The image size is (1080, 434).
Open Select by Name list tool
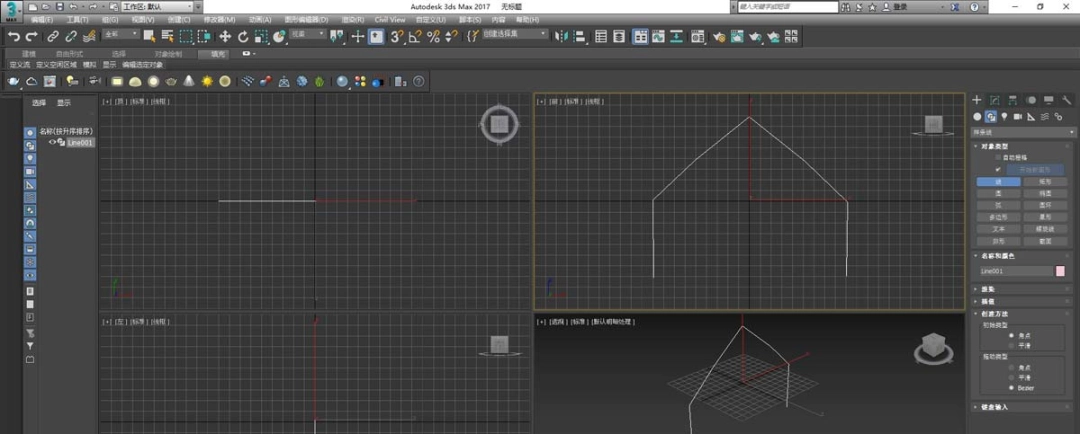(x=167, y=37)
